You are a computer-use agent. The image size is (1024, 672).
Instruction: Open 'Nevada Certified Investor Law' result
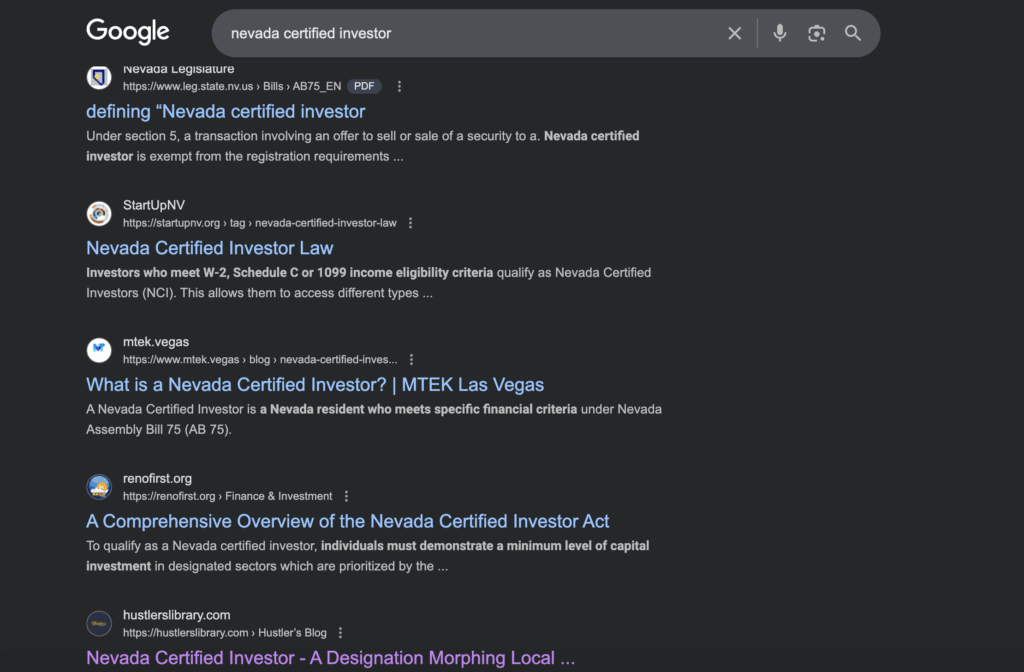coord(210,248)
